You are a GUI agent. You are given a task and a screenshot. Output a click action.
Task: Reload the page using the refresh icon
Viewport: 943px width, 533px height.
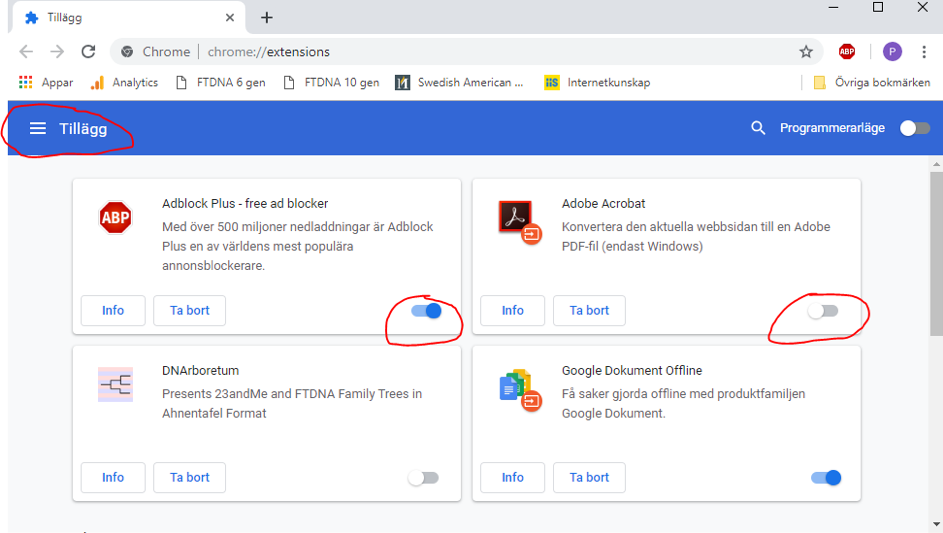pos(89,52)
